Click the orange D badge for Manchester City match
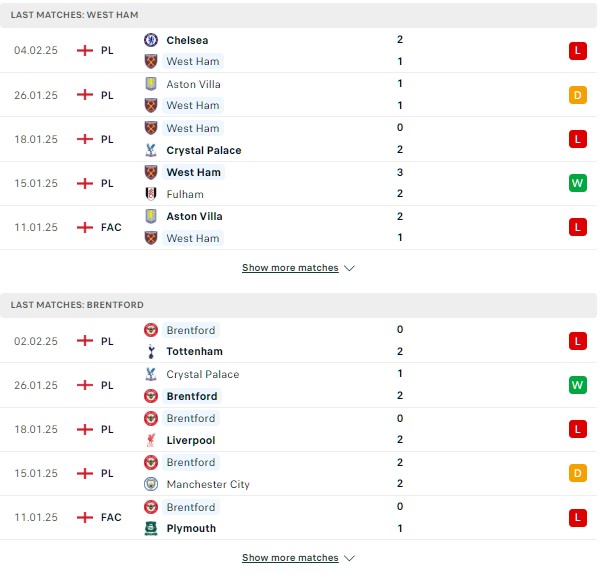The height and width of the screenshot is (579, 602). pyautogui.click(x=578, y=473)
